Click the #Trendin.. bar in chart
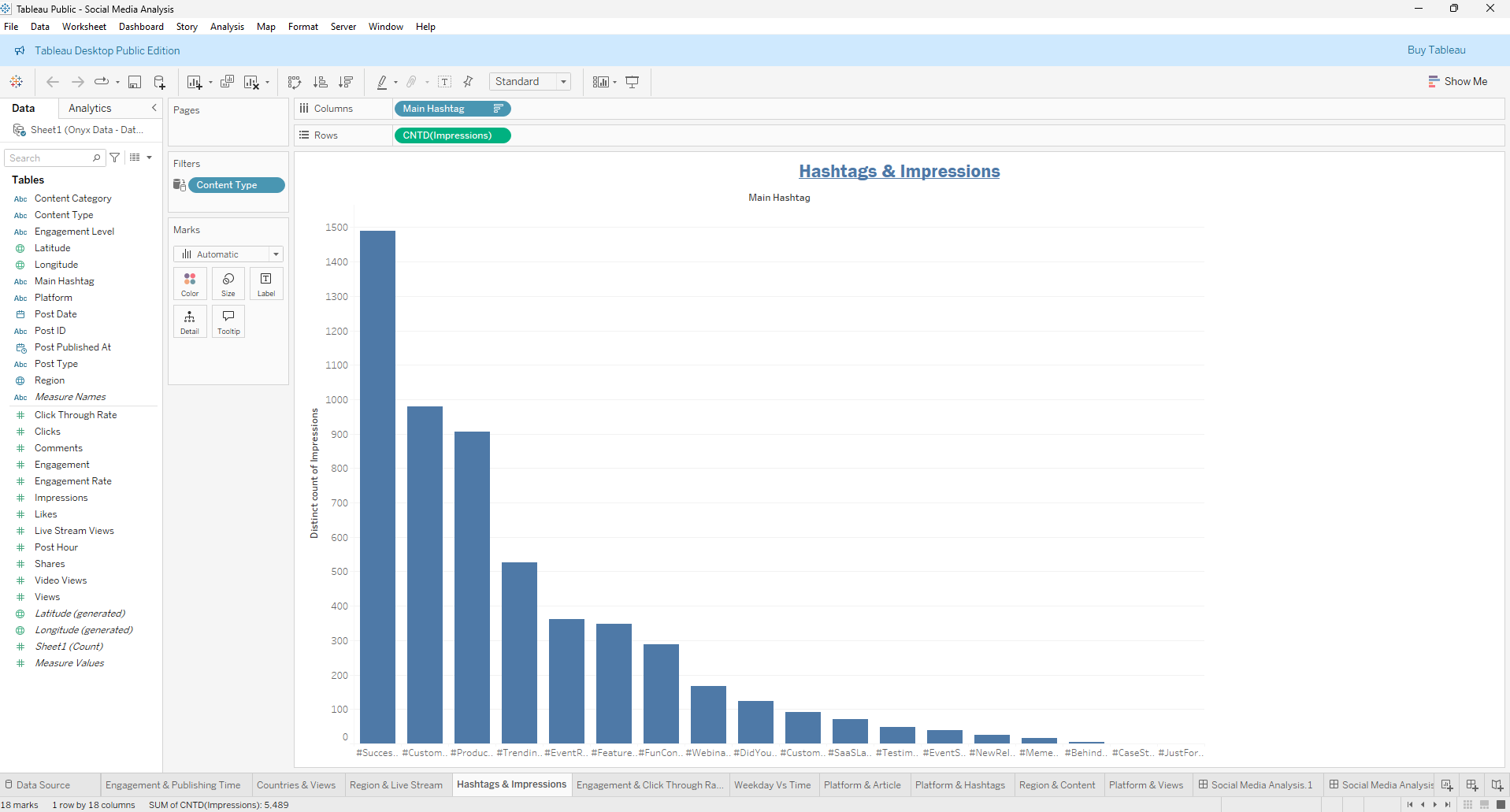1510x812 pixels. tap(519, 653)
